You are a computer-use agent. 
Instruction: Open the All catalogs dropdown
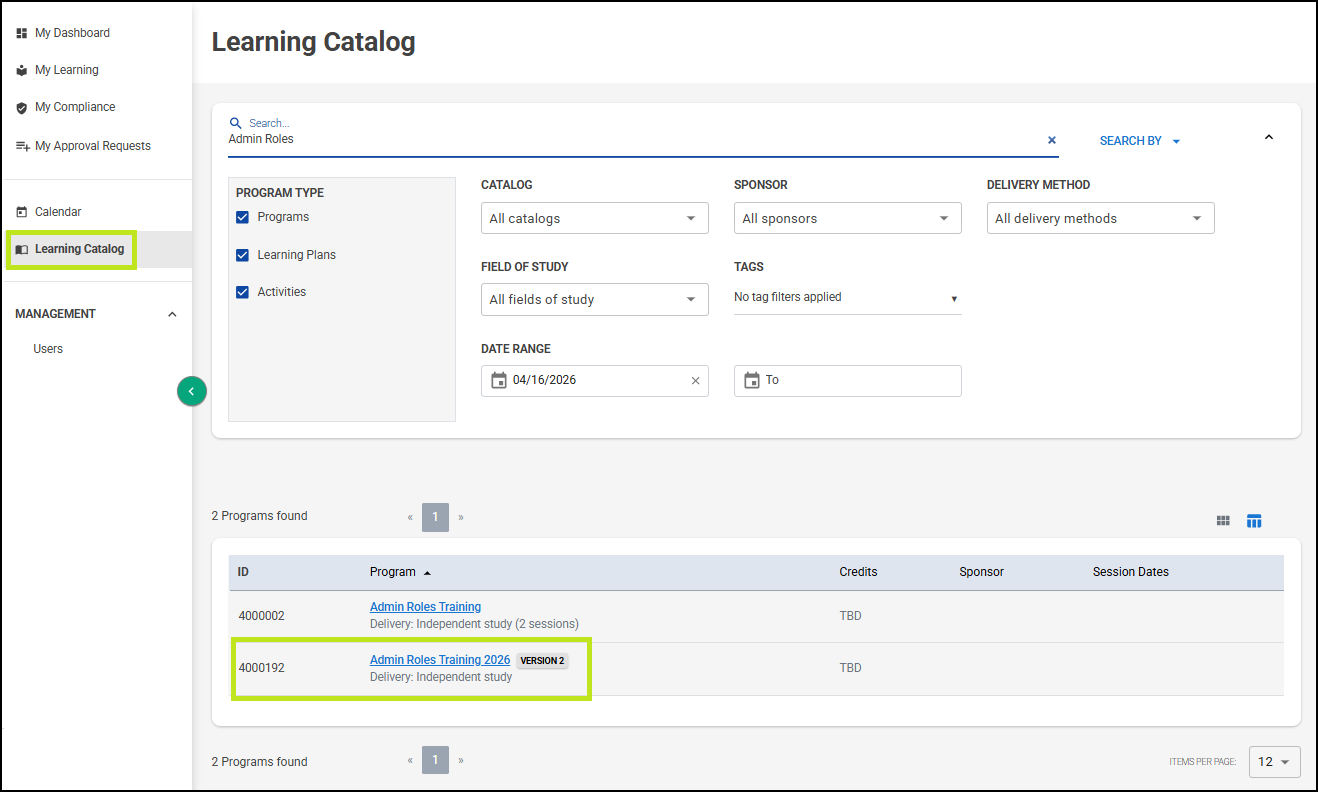click(x=594, y=218)
